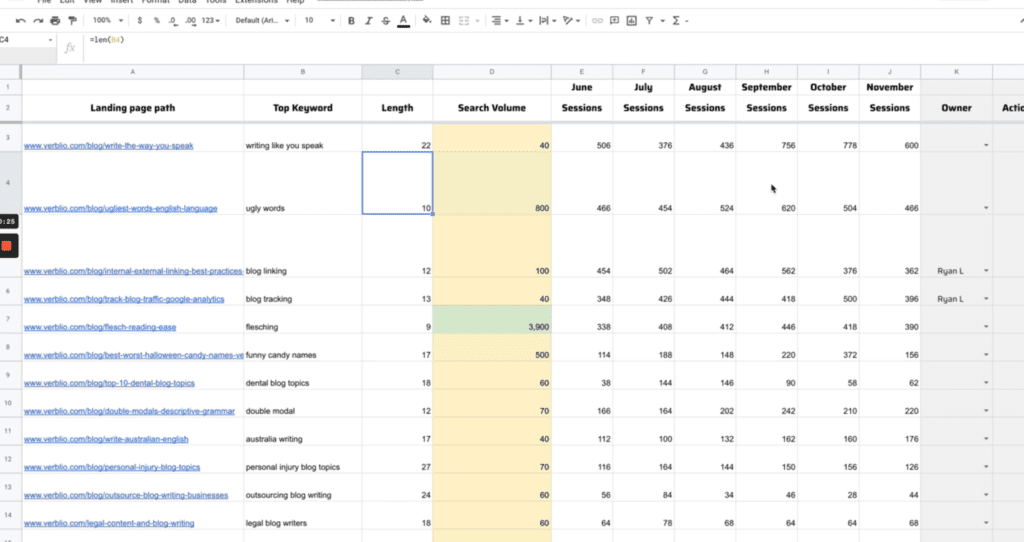1024x542 pixels.
Task: Open the fill color paint bucket
Action: click(427, 20)
